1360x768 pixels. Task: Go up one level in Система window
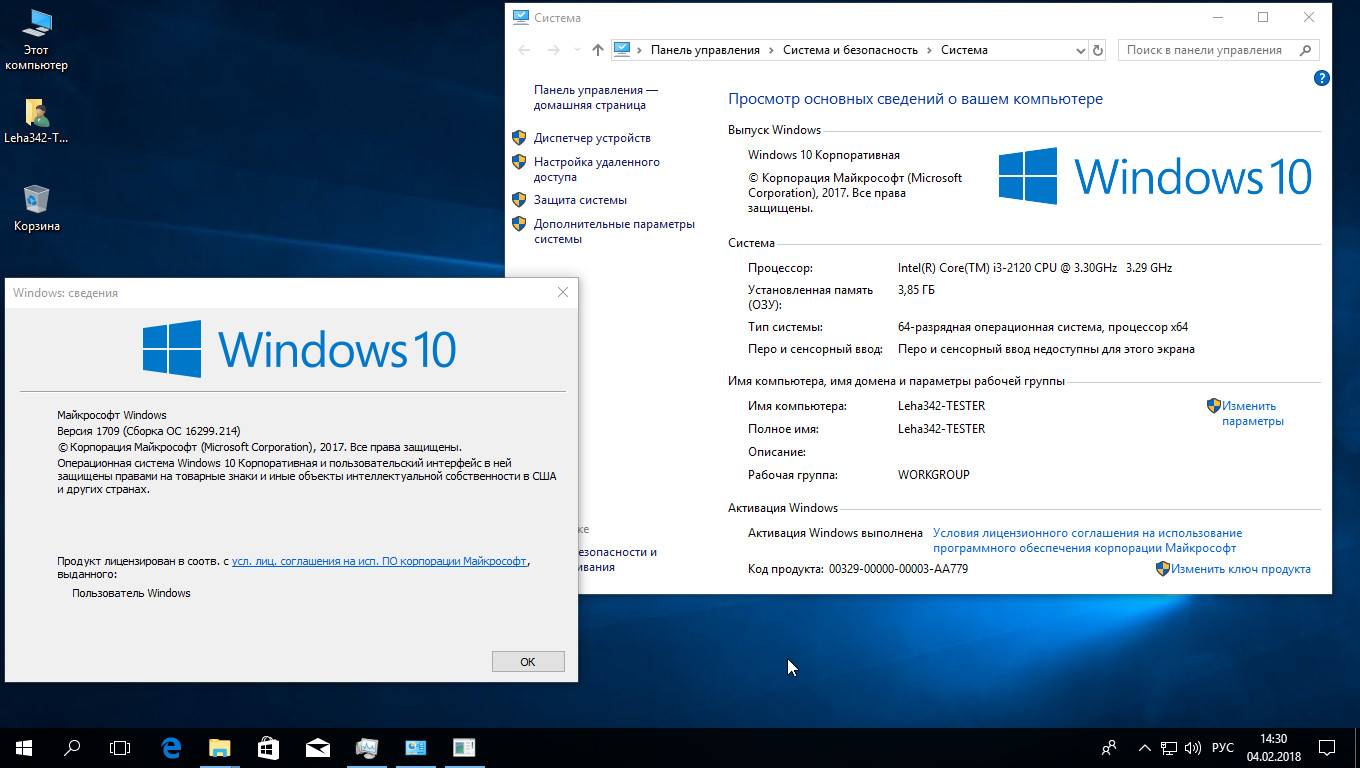[598, 50]
